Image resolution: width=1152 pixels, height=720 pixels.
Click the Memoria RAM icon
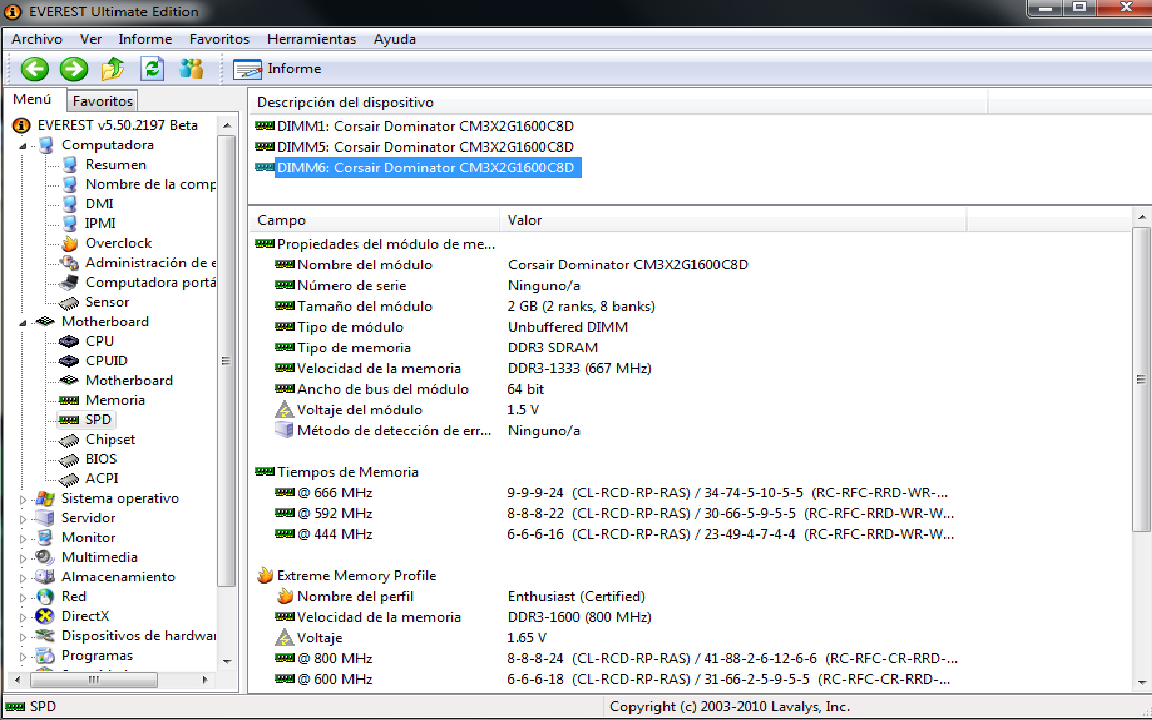coord(69,400)
